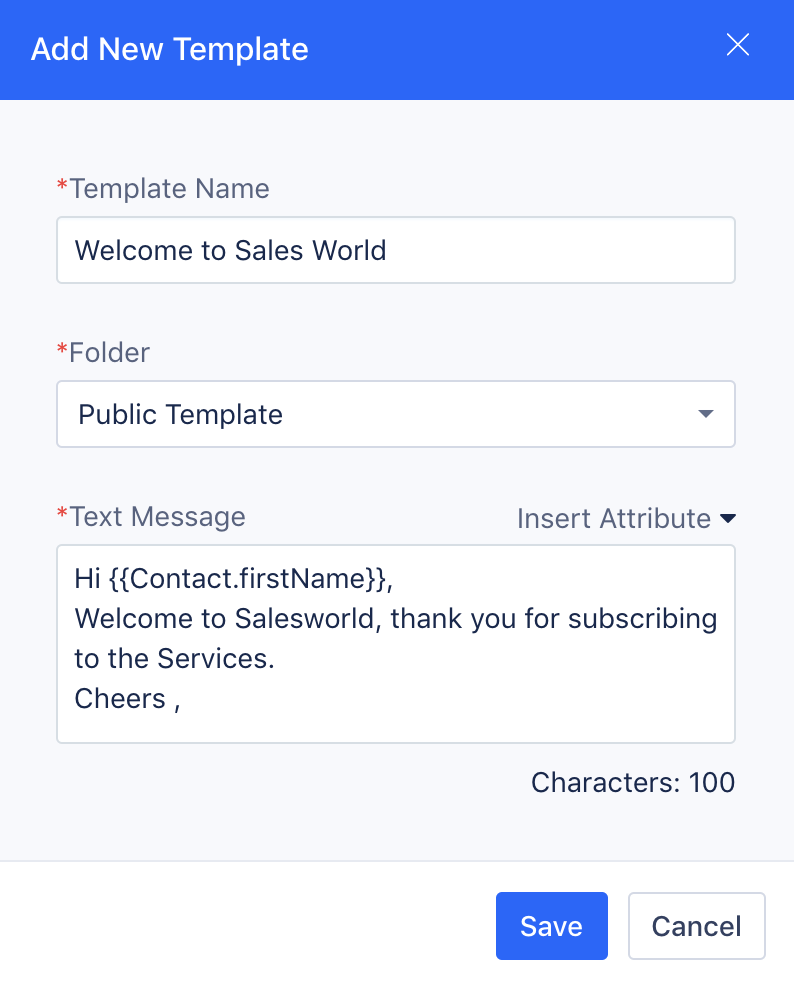Close the Add New Template dialog
This screenshot has width=794, height=988.
[x=737, y=45]
